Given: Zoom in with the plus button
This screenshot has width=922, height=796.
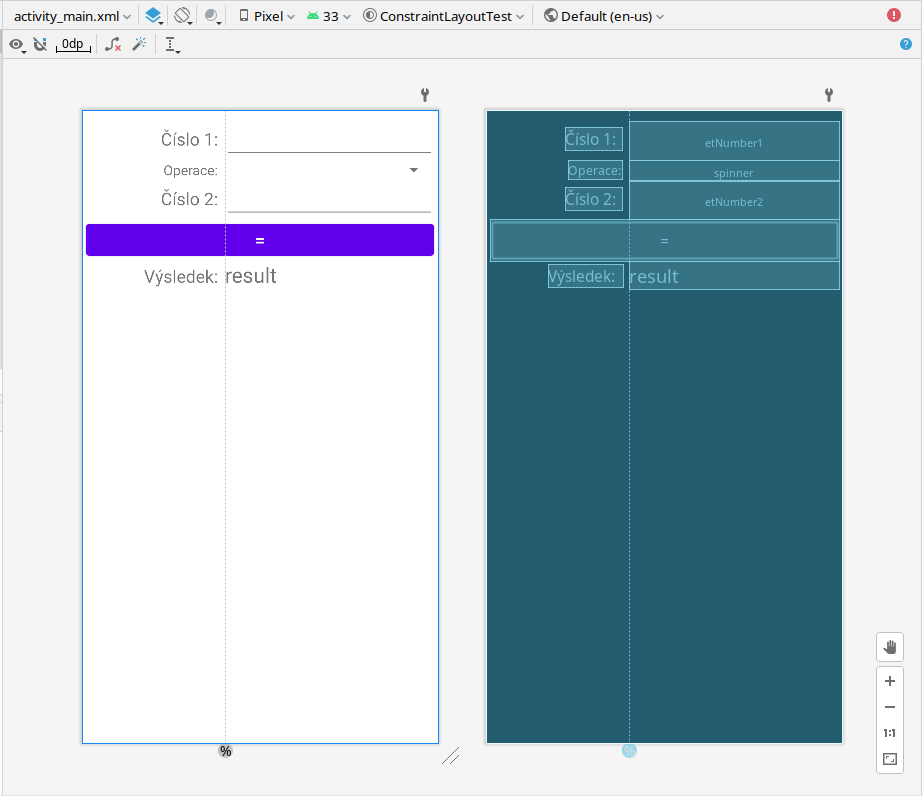Looking at the screenshot, I should [x=889, y=681].
